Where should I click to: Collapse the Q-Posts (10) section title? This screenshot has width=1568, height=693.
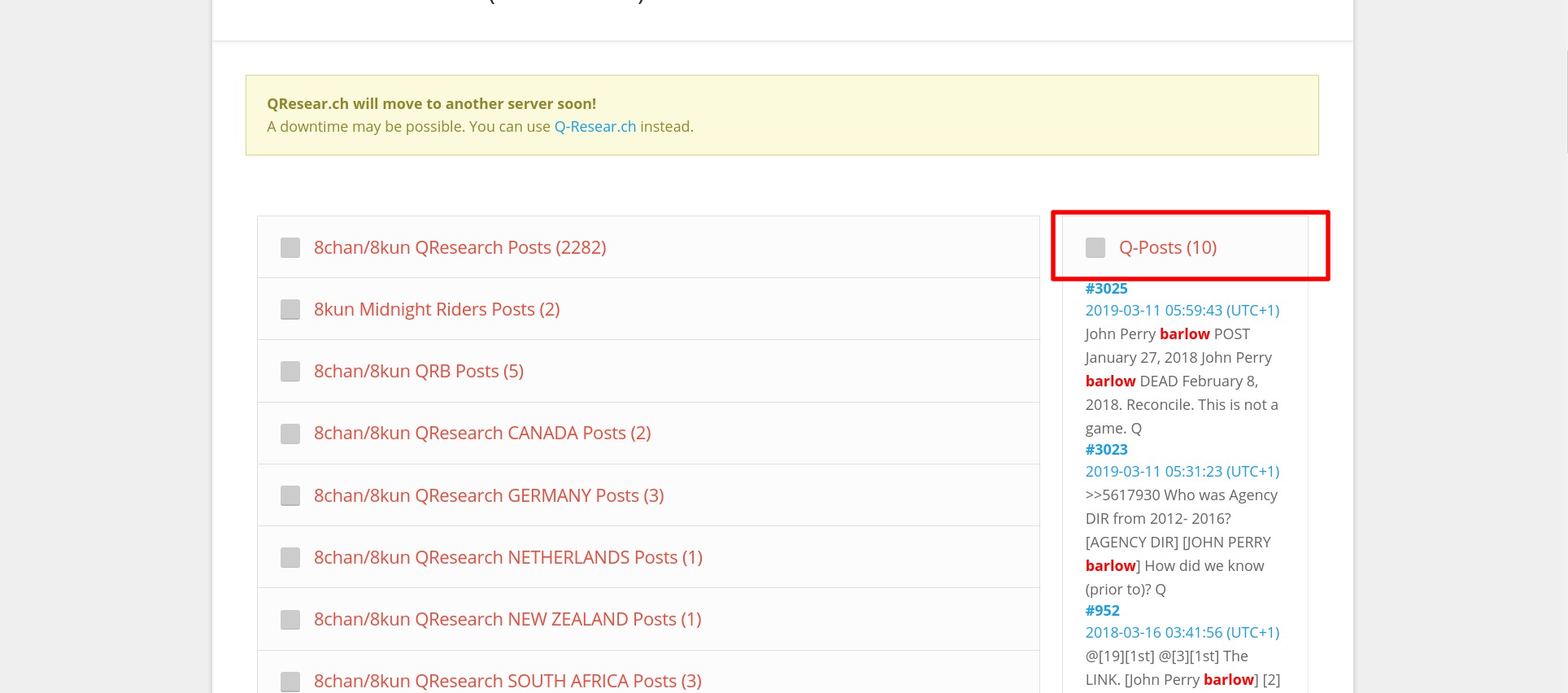coord(1168,247)
